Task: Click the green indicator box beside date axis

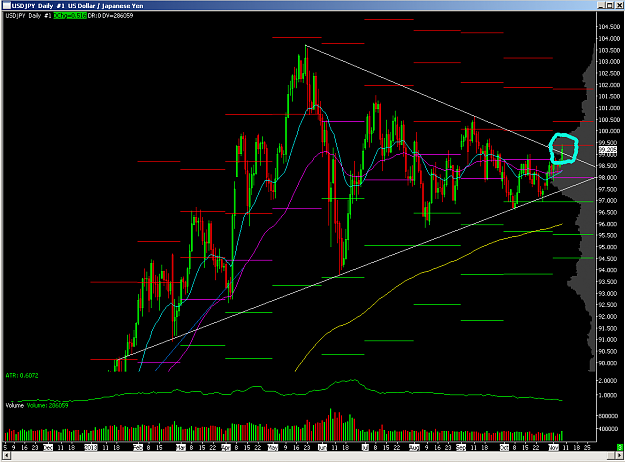Action: pos(620,447)
